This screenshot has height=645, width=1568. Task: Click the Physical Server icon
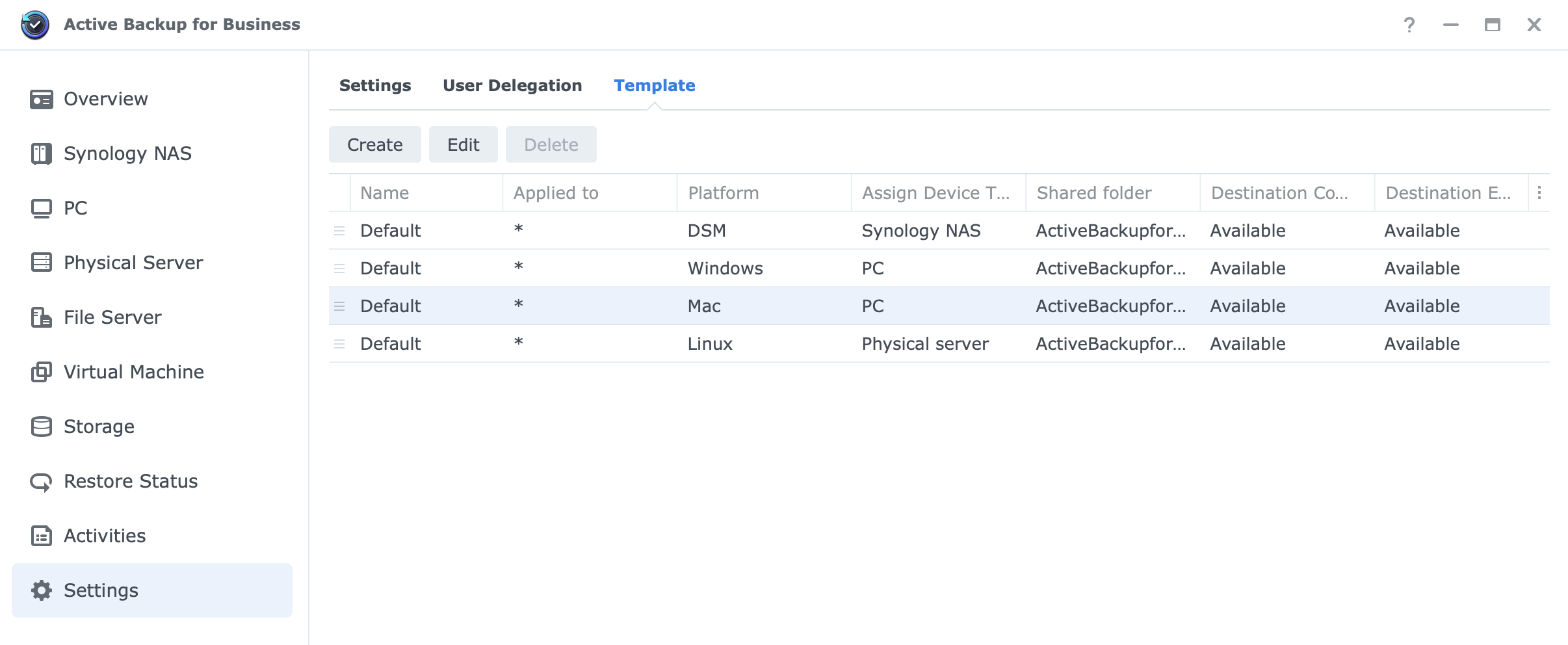42,263
